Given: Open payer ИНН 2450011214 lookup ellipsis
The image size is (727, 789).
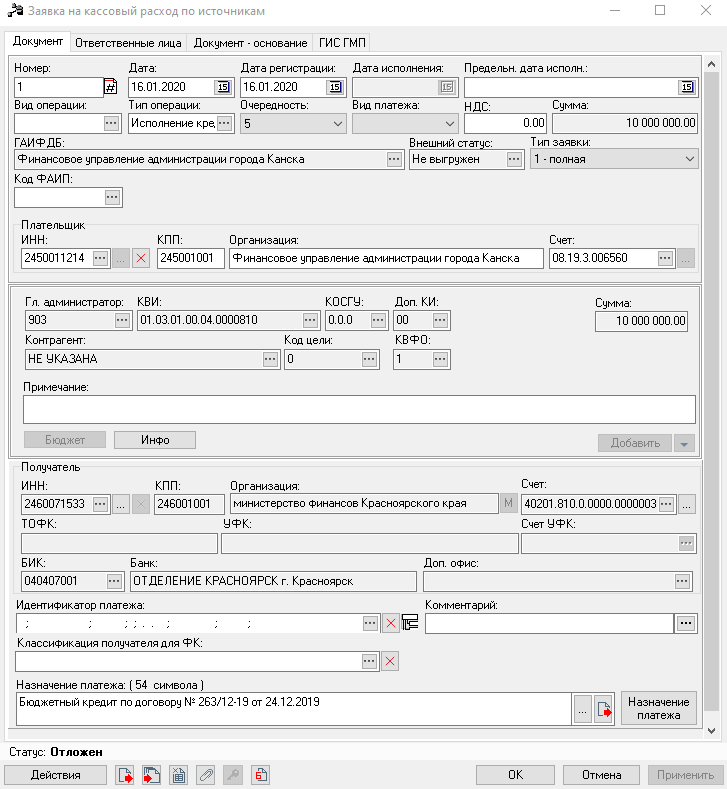Looking at the screenshot, I should 101,258.
